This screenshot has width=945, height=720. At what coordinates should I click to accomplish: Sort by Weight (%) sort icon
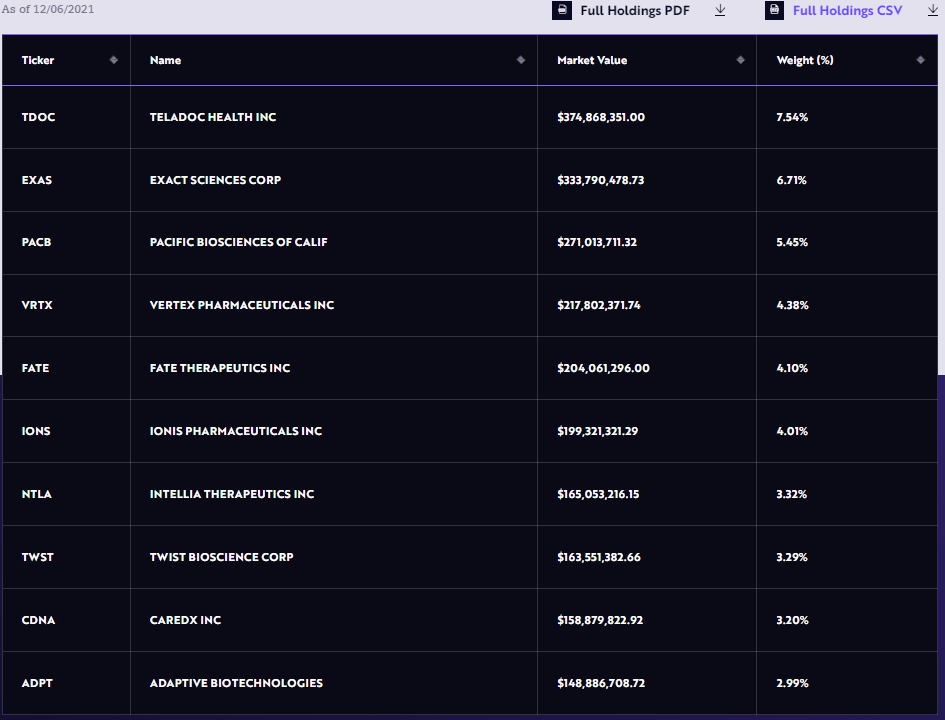[920, 60]
